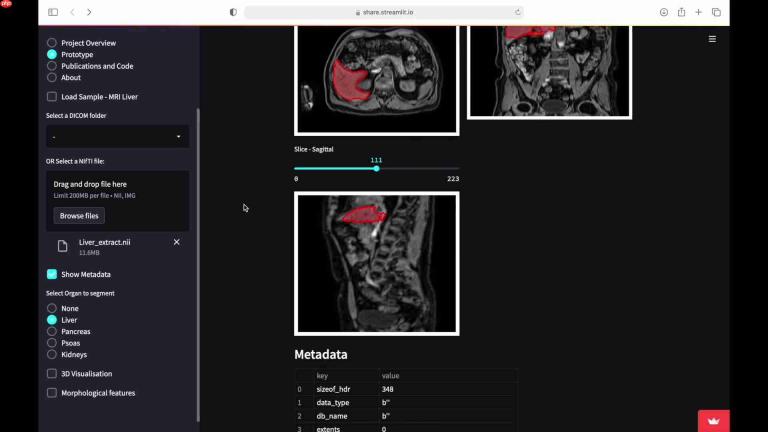768x432 pixels.
Task: Click the file icon next to Liver_extract.nii
Action: click(62, 246)
